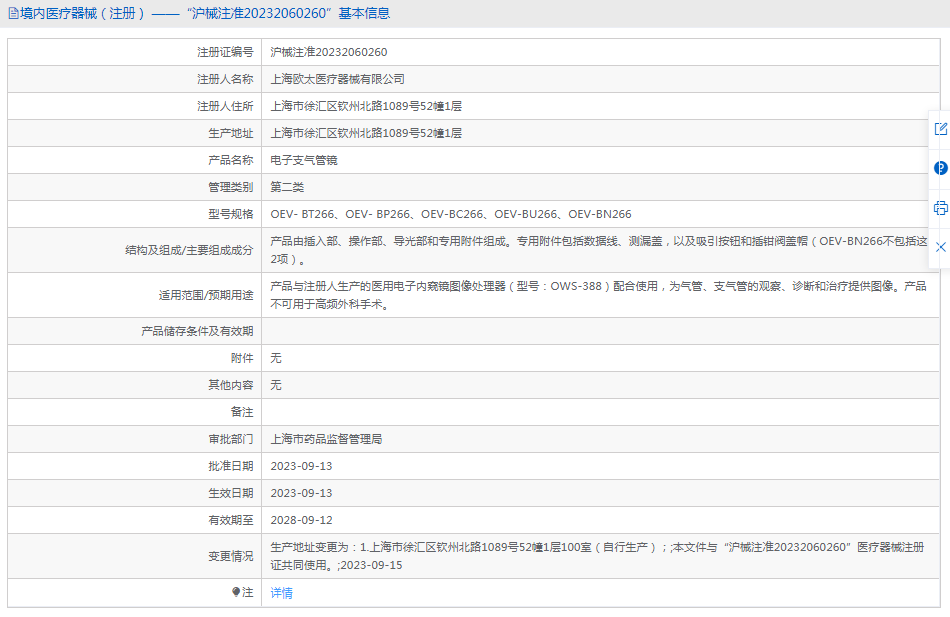Close the floating side toolbar with X
Screen dimensions: 950x617
tap(940, 247)
